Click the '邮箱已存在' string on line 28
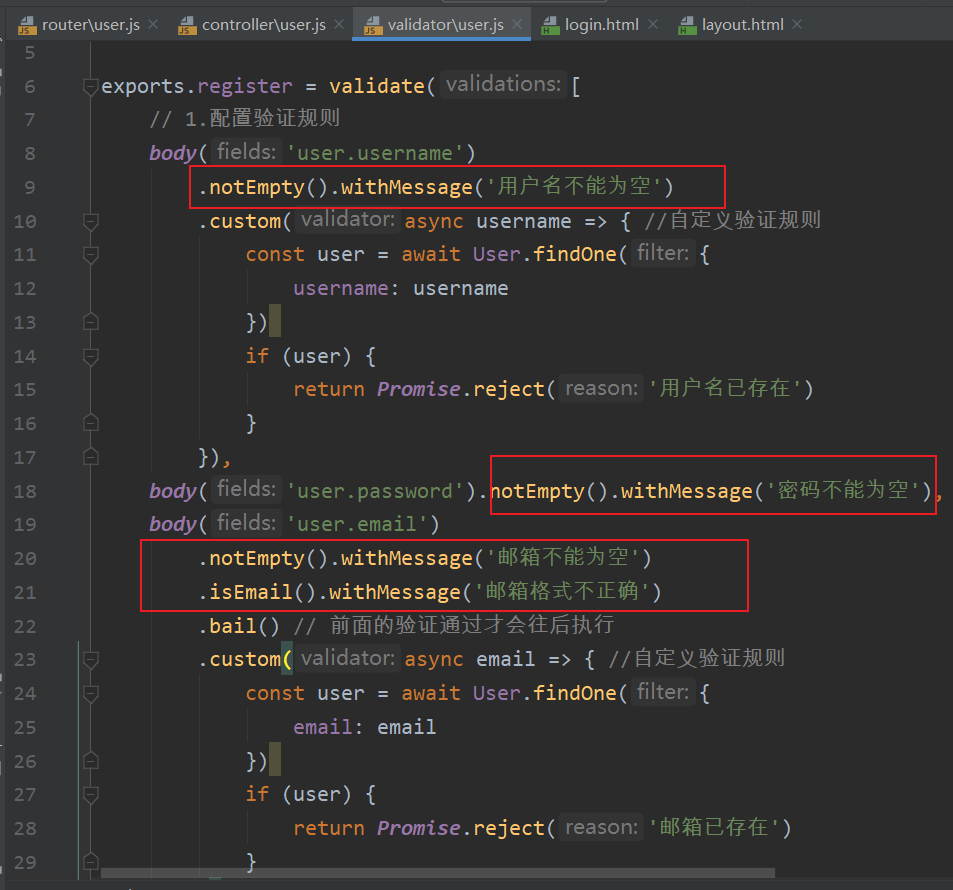The width and height of the screenshot is (953, 890). tap(714, 827)
